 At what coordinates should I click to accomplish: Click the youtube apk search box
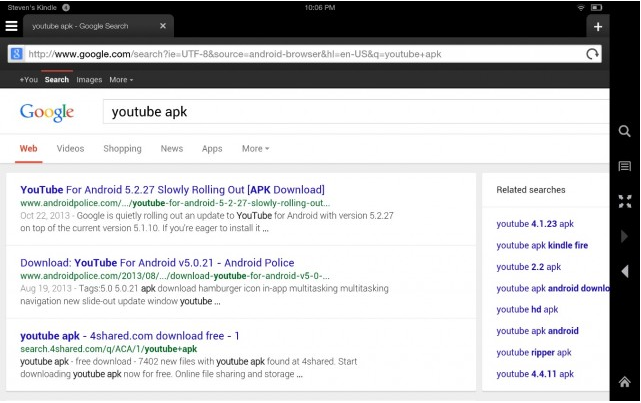click(x=356, y=112)
